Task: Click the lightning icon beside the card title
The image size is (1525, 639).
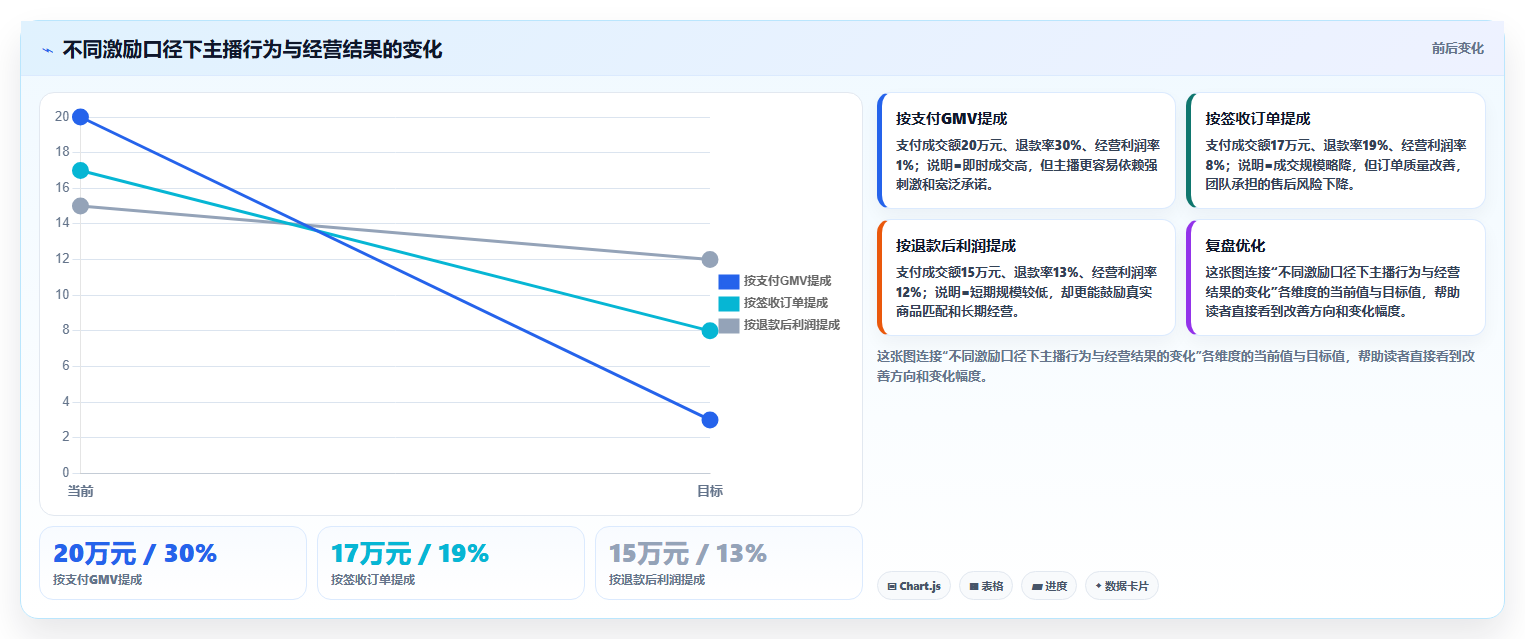Action: pos(48,50)
